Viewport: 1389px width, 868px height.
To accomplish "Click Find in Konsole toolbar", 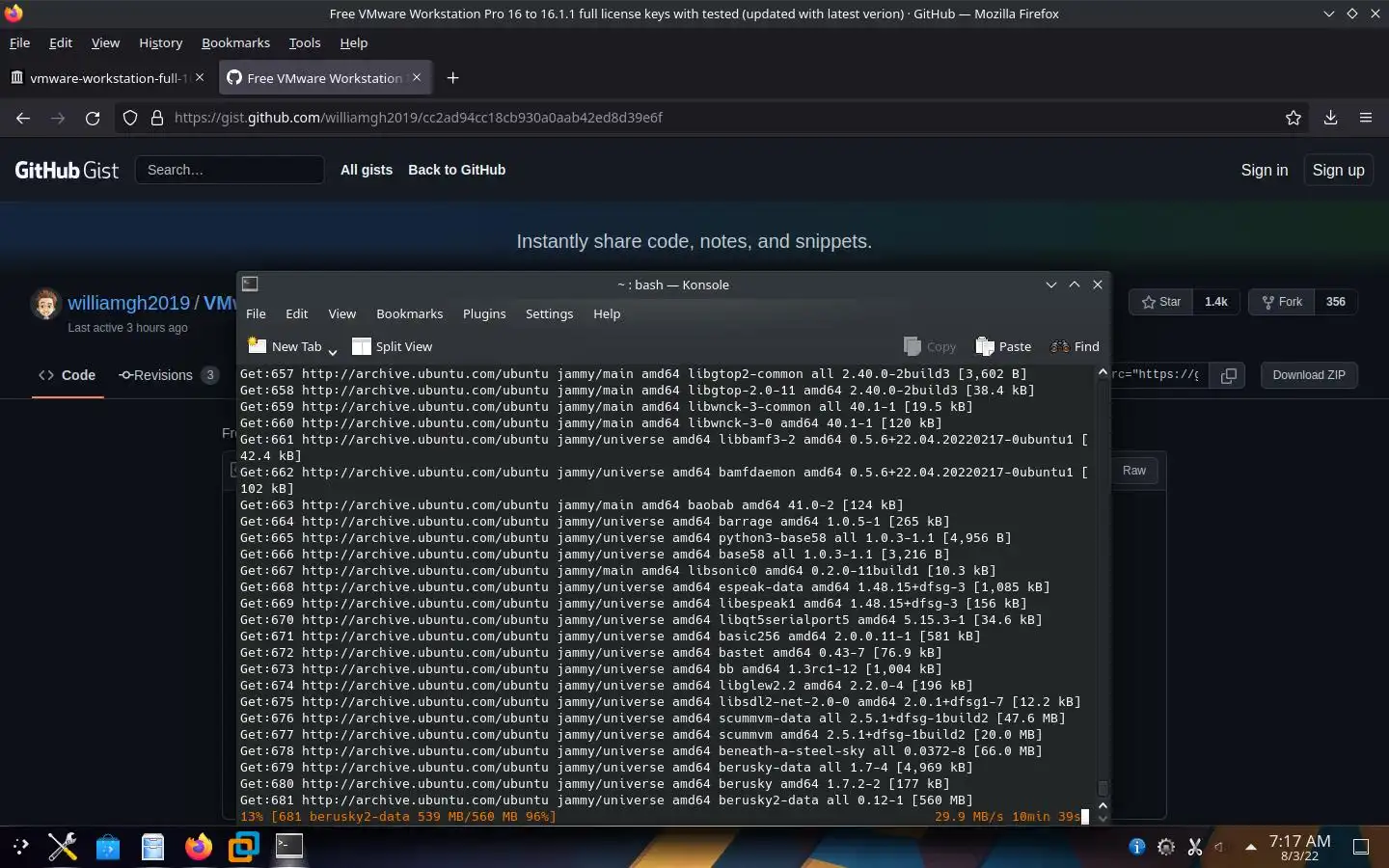I will [1075, 346].
